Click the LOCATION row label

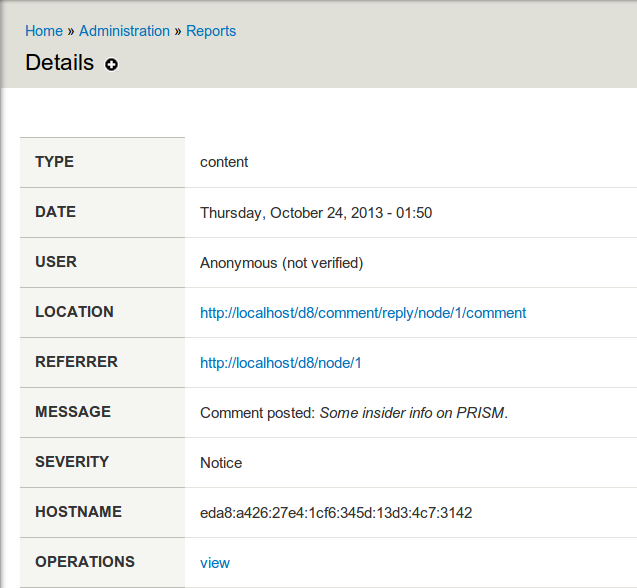[x=74, y=312]
